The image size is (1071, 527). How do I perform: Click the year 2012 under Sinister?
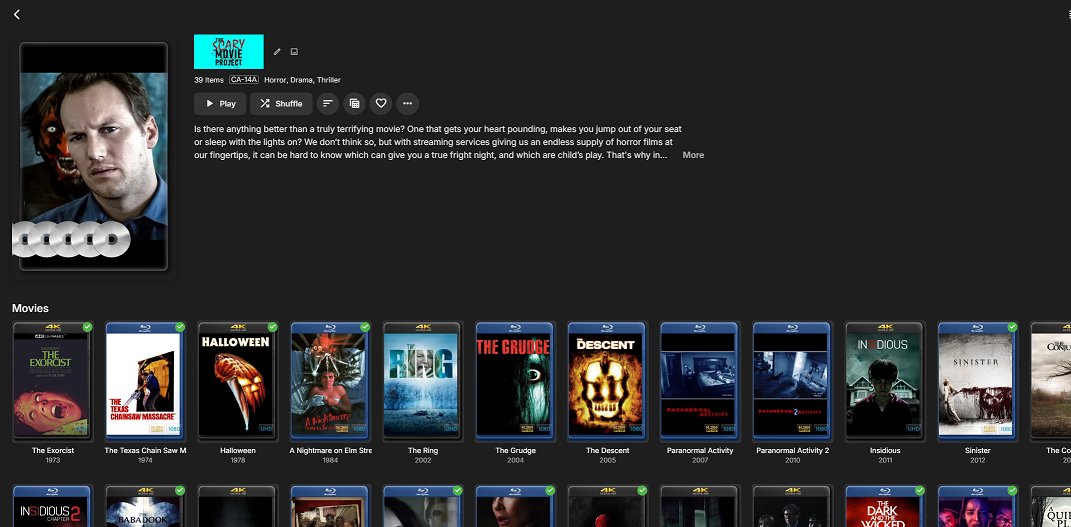[978, 460]
